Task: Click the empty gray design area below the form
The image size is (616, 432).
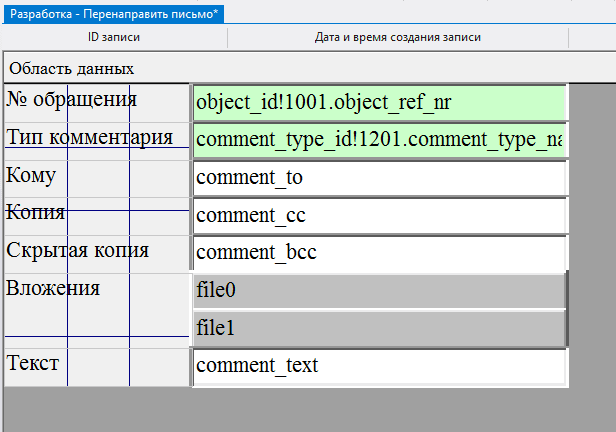Action: coord(300,410)
